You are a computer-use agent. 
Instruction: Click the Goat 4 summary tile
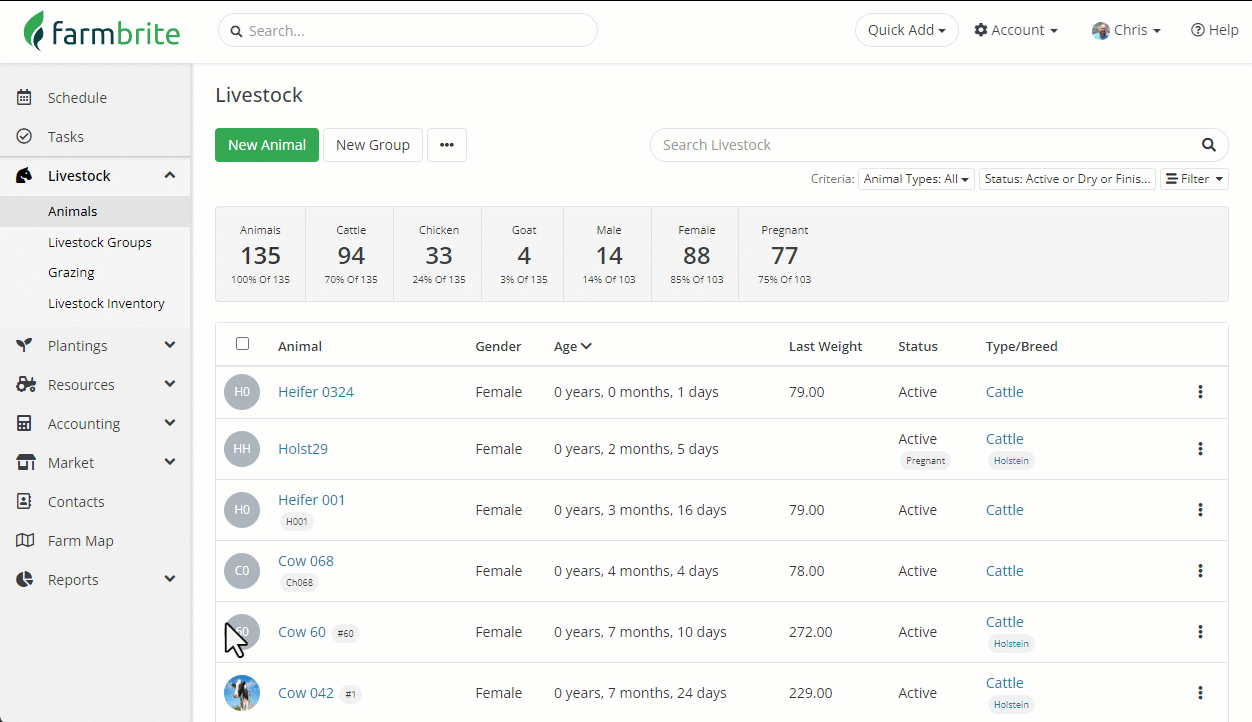524,255
